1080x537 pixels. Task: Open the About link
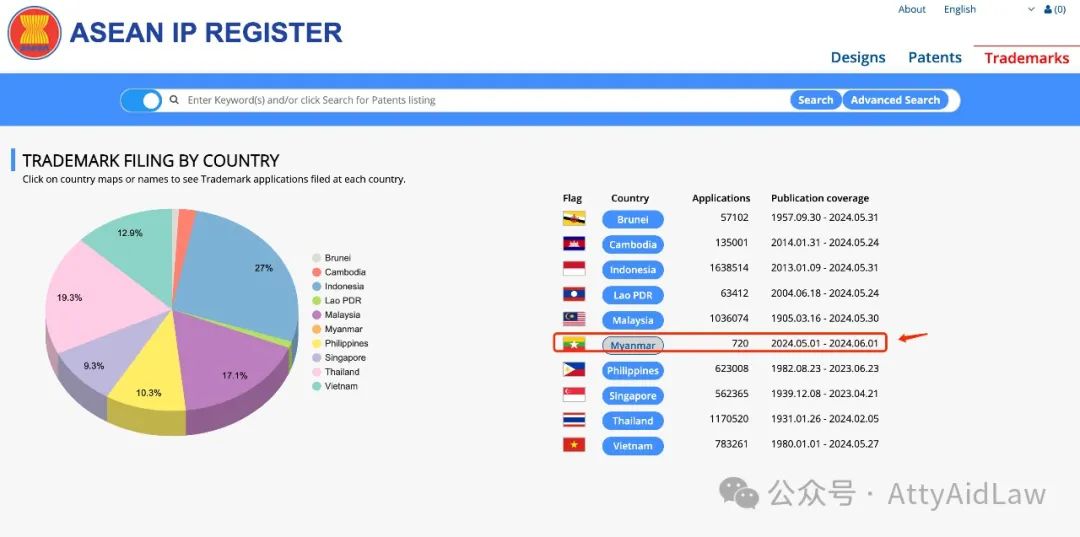(911, 10)
